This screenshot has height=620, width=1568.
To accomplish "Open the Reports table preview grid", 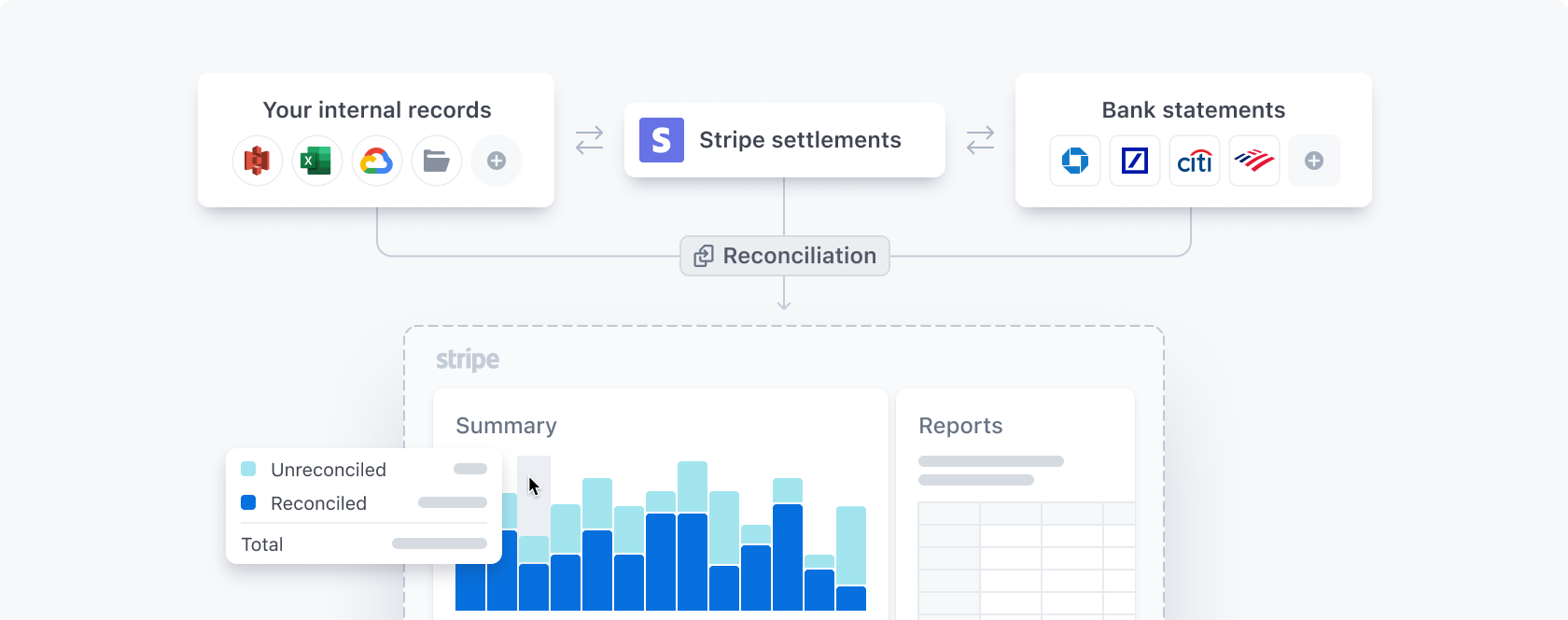I will coord(1027,560).
